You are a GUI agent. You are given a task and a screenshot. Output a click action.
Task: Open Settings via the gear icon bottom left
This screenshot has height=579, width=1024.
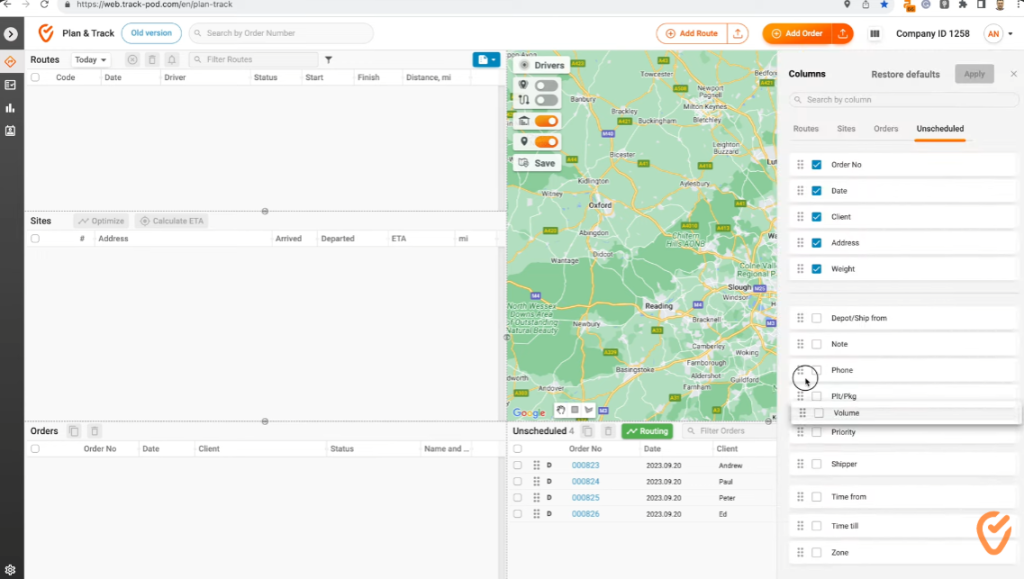point(11,567)
